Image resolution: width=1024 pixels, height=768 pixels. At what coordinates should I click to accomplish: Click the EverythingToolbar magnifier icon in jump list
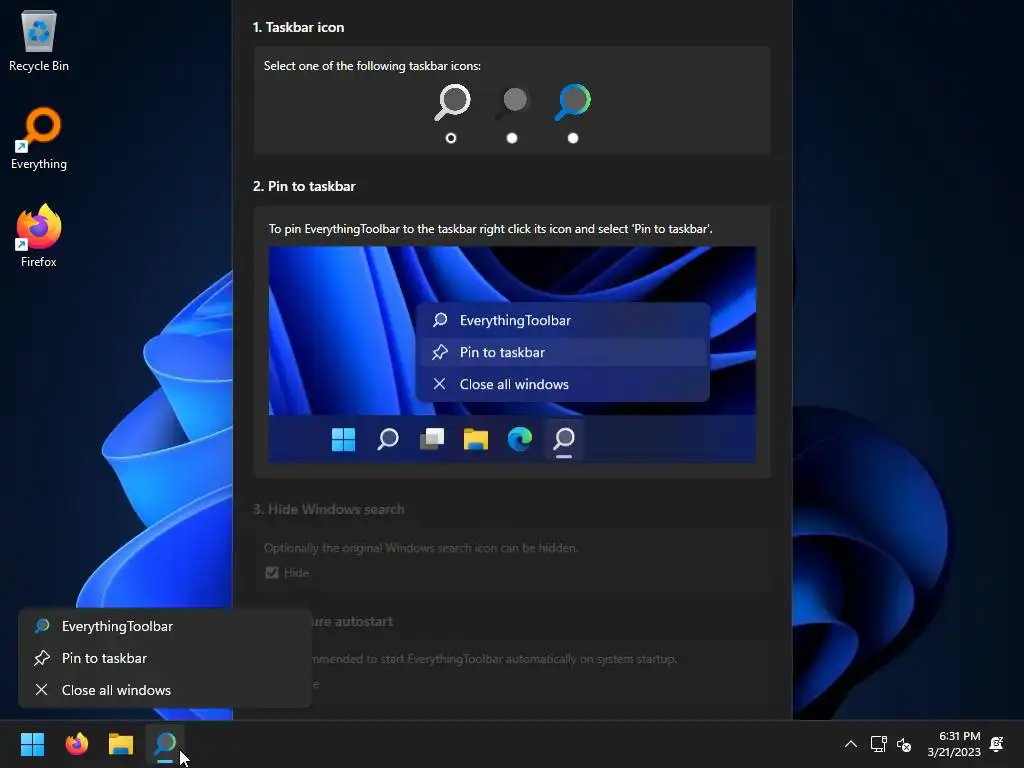click(x=42, y=626)
